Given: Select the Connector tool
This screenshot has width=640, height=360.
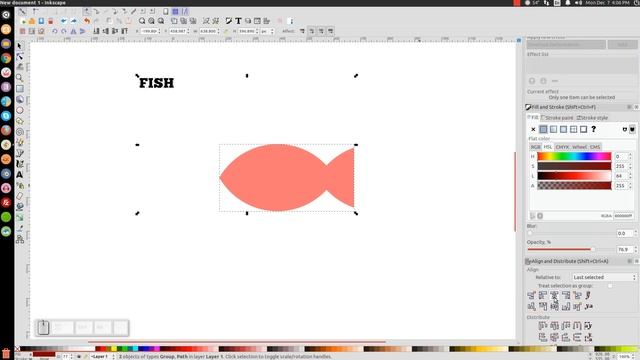Looking at the screenshot, I should [20, 239].
